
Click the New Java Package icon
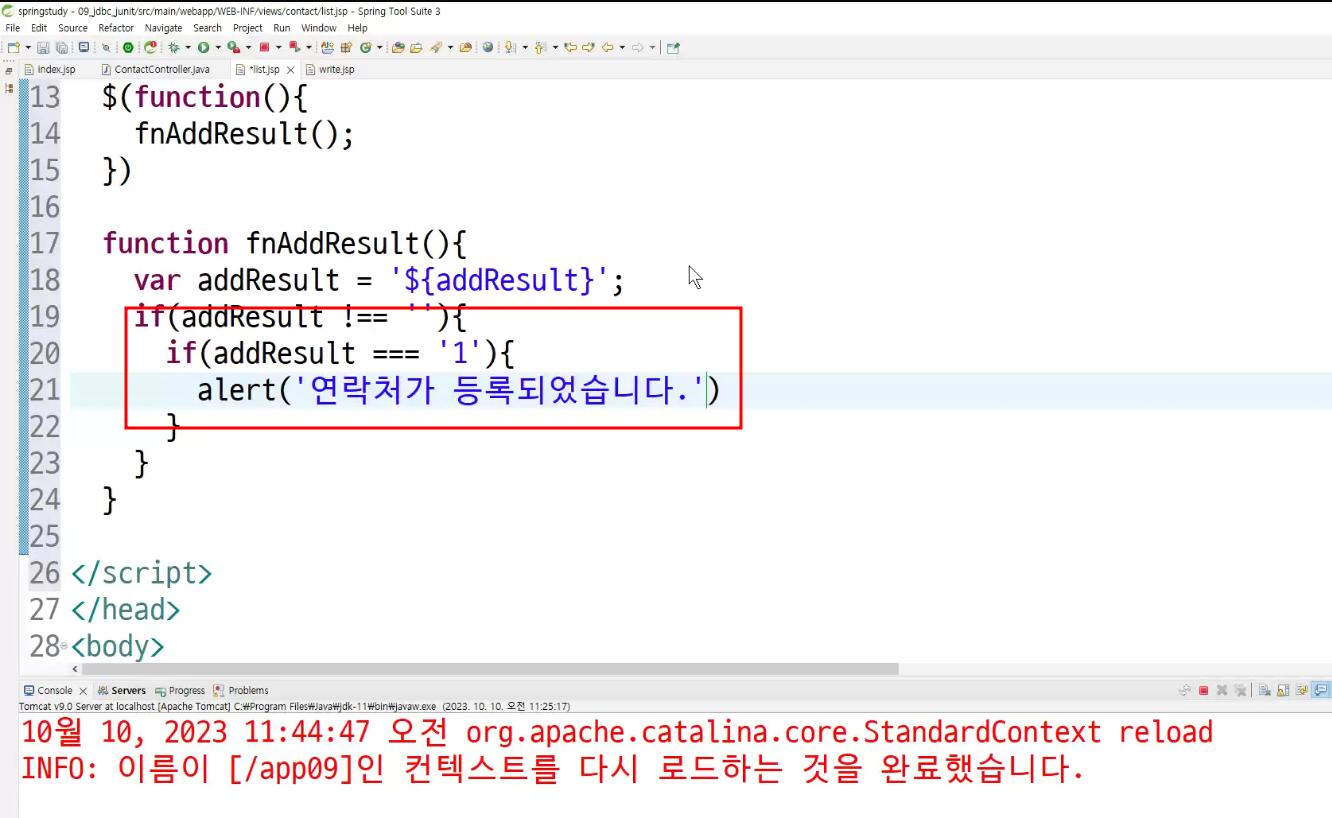point(345,47)
